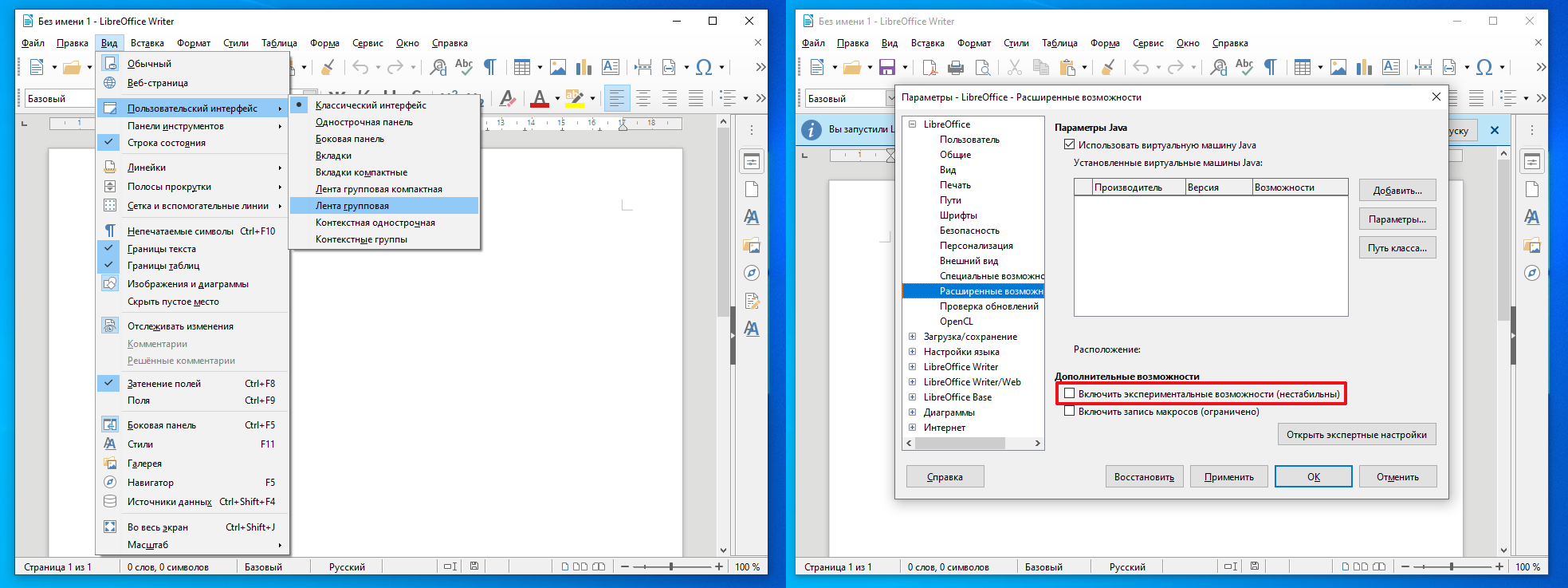Open sidebar Styles deck in right Writer window
The width and height of the screenshot is (1568, 588).
coord(1531,217)
